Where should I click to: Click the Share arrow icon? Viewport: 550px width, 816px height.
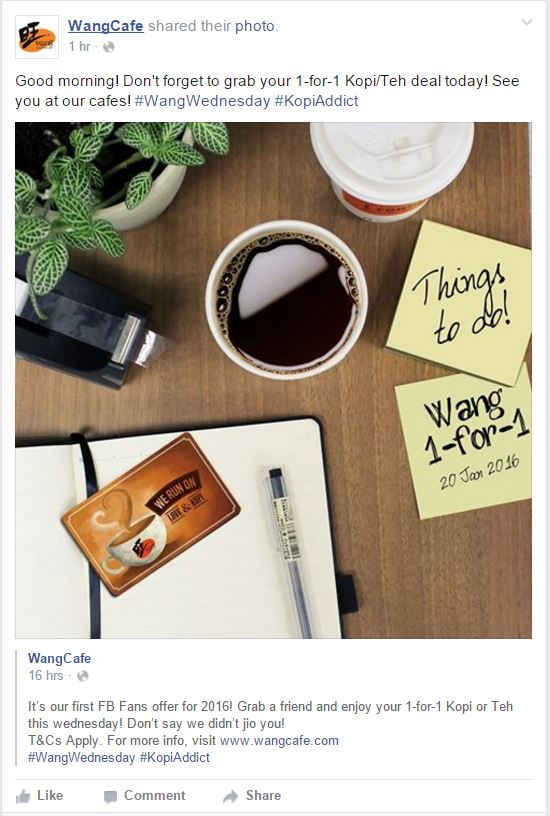(x=231, y=796)
